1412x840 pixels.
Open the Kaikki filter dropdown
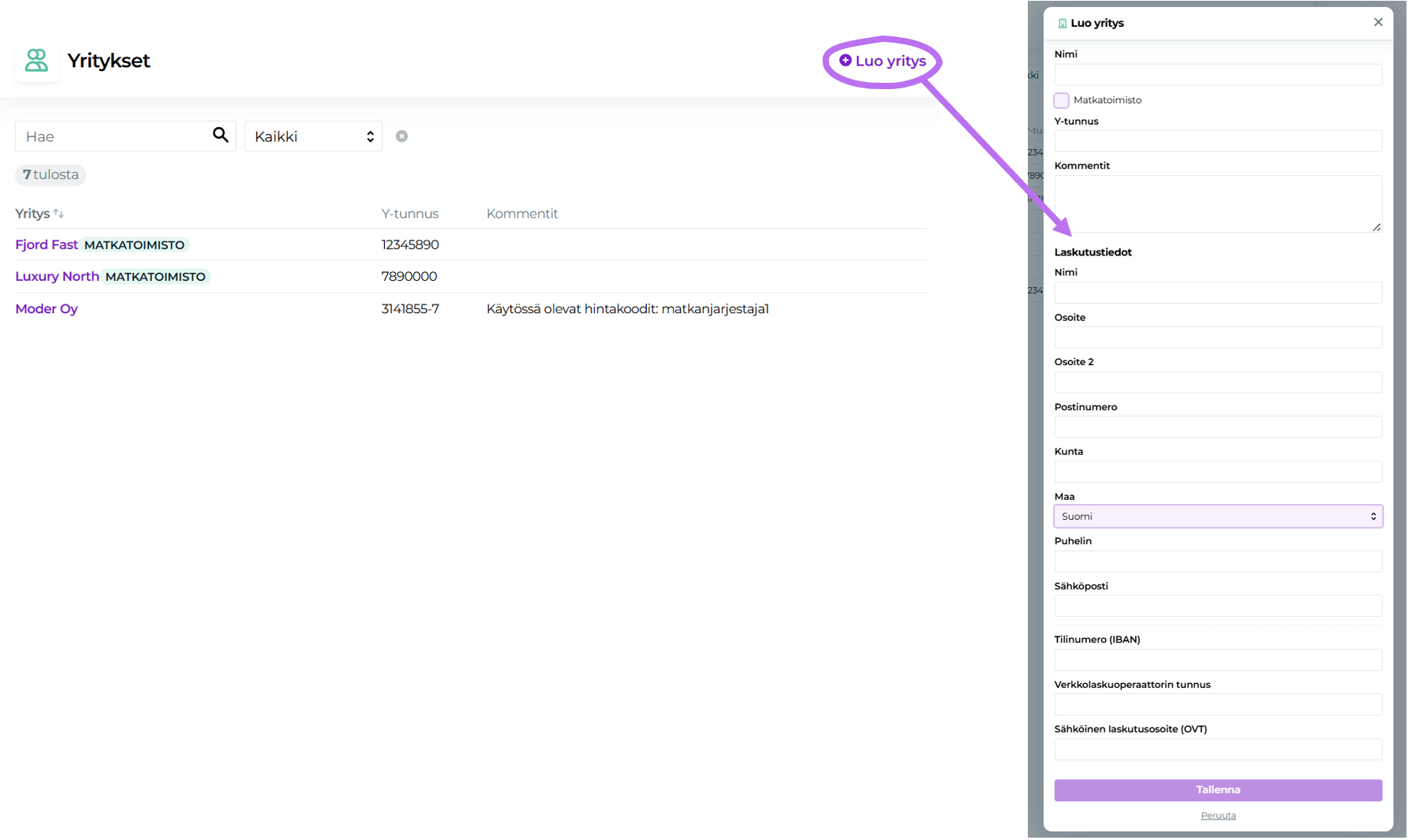(x=313, y=136)
